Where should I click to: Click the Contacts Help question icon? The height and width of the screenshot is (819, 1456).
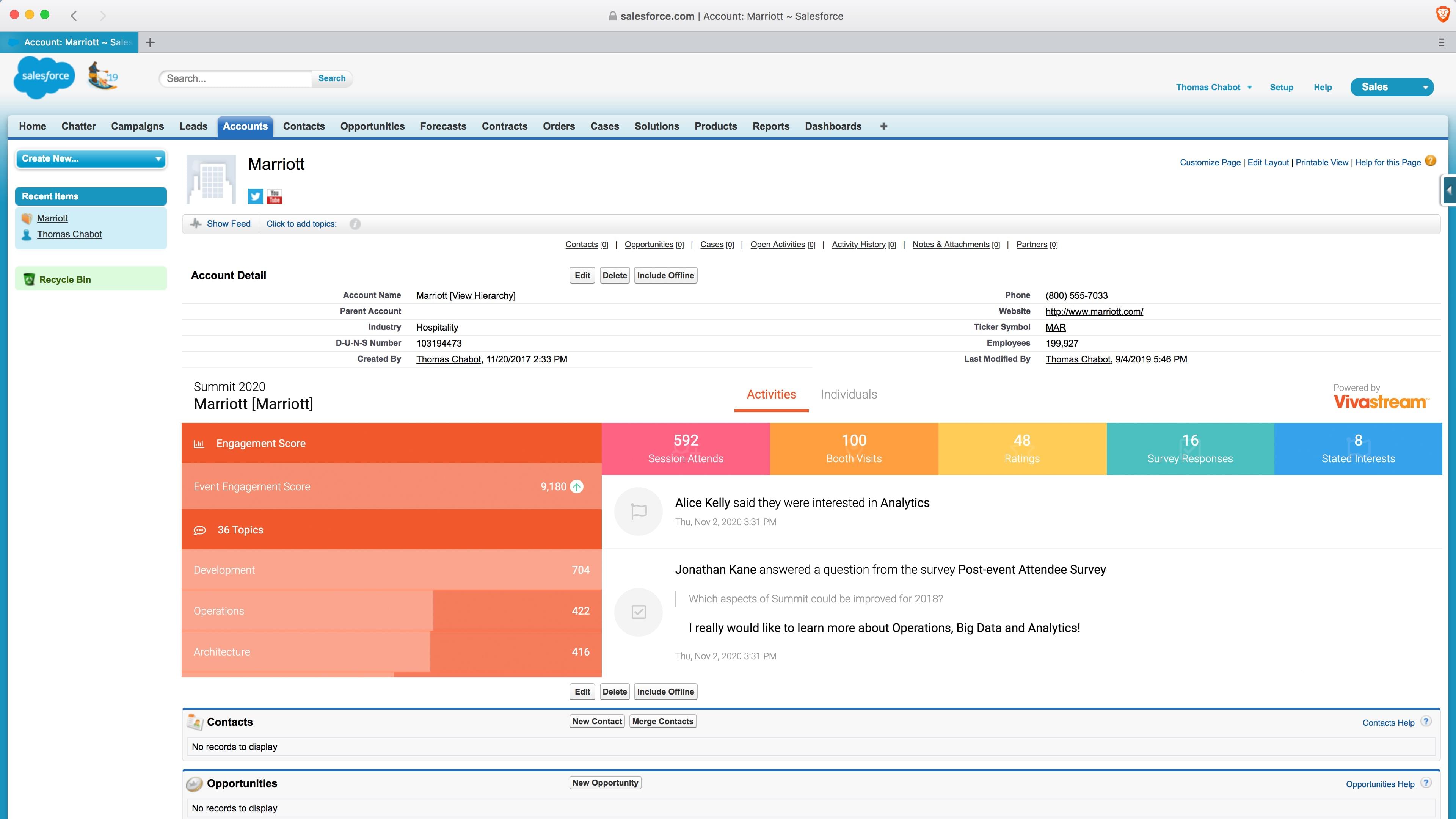coord(1426,721)
